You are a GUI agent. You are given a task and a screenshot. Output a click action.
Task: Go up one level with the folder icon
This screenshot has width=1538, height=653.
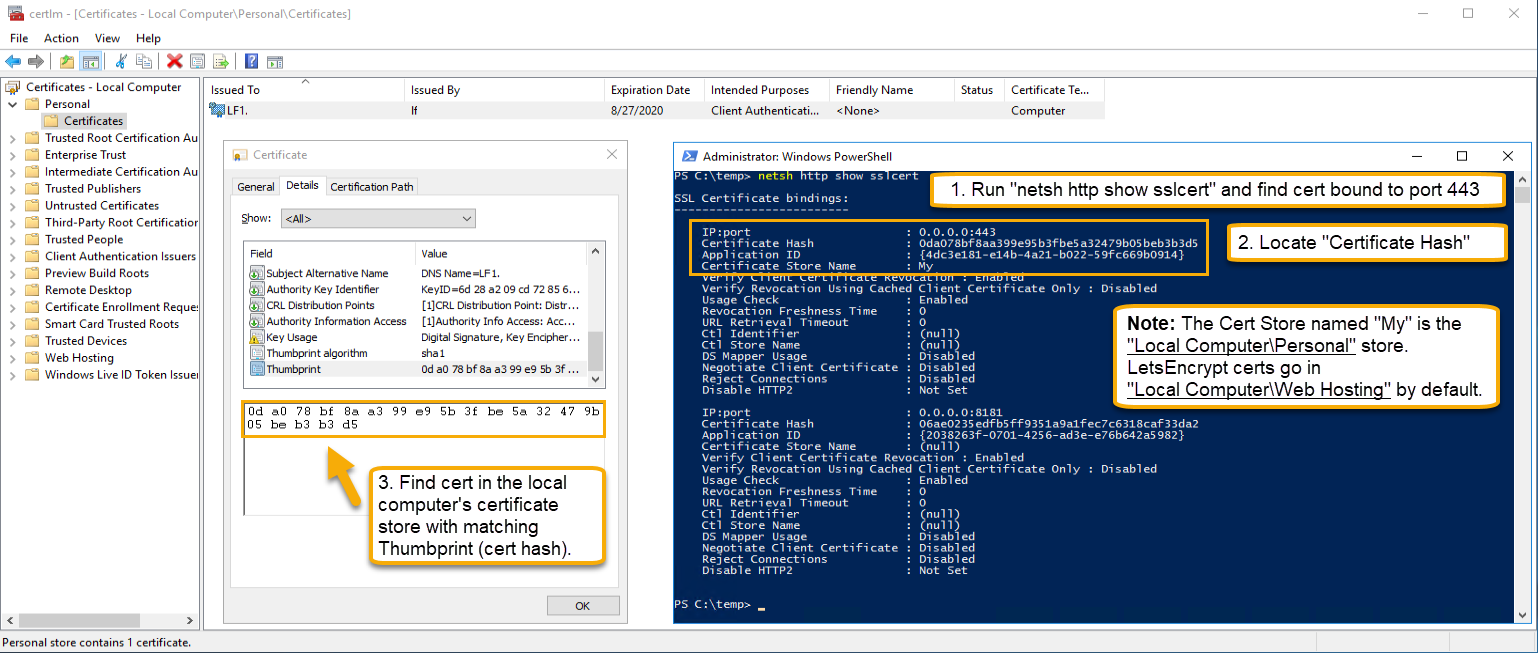[x=67, y=61]
